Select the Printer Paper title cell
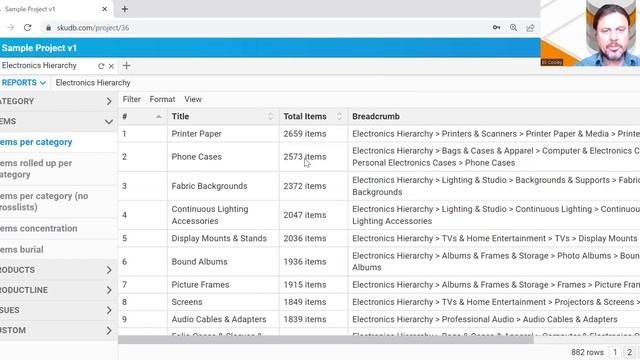The height and width of the screenshot is (360, 640). pos(223,134)
